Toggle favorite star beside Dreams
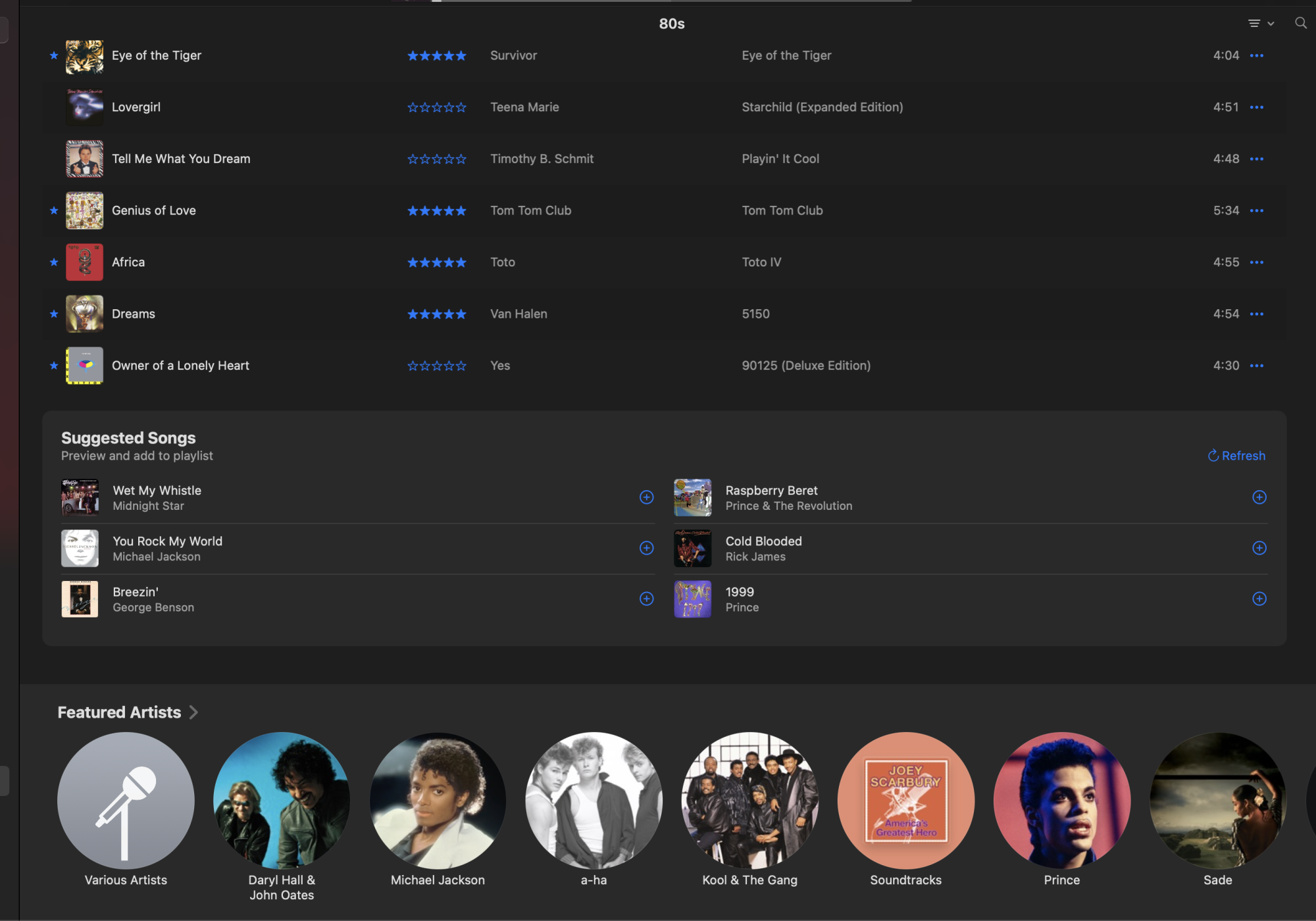The image size is (1316, 921). point(54,314)
